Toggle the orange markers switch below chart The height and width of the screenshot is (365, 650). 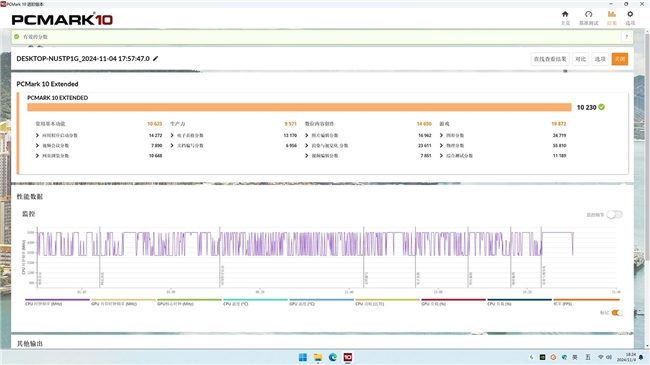pos(617,313)
